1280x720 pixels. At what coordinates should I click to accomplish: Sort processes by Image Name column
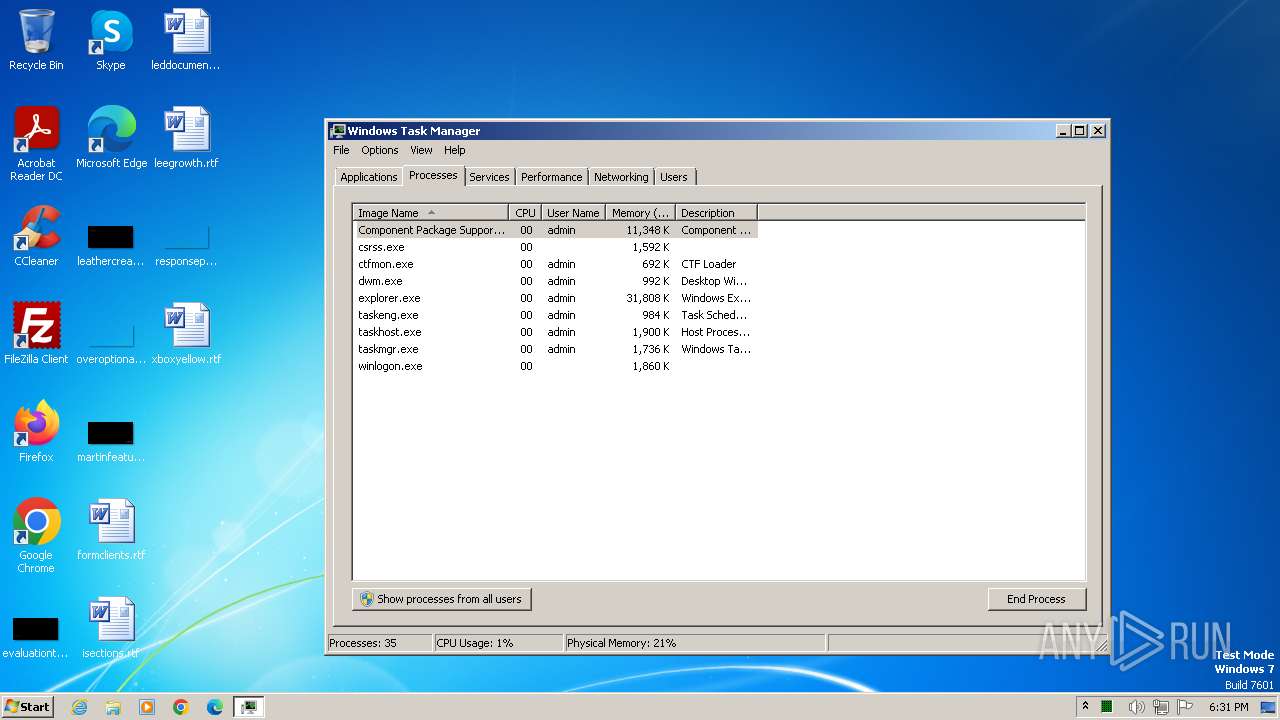coord(430,213)
